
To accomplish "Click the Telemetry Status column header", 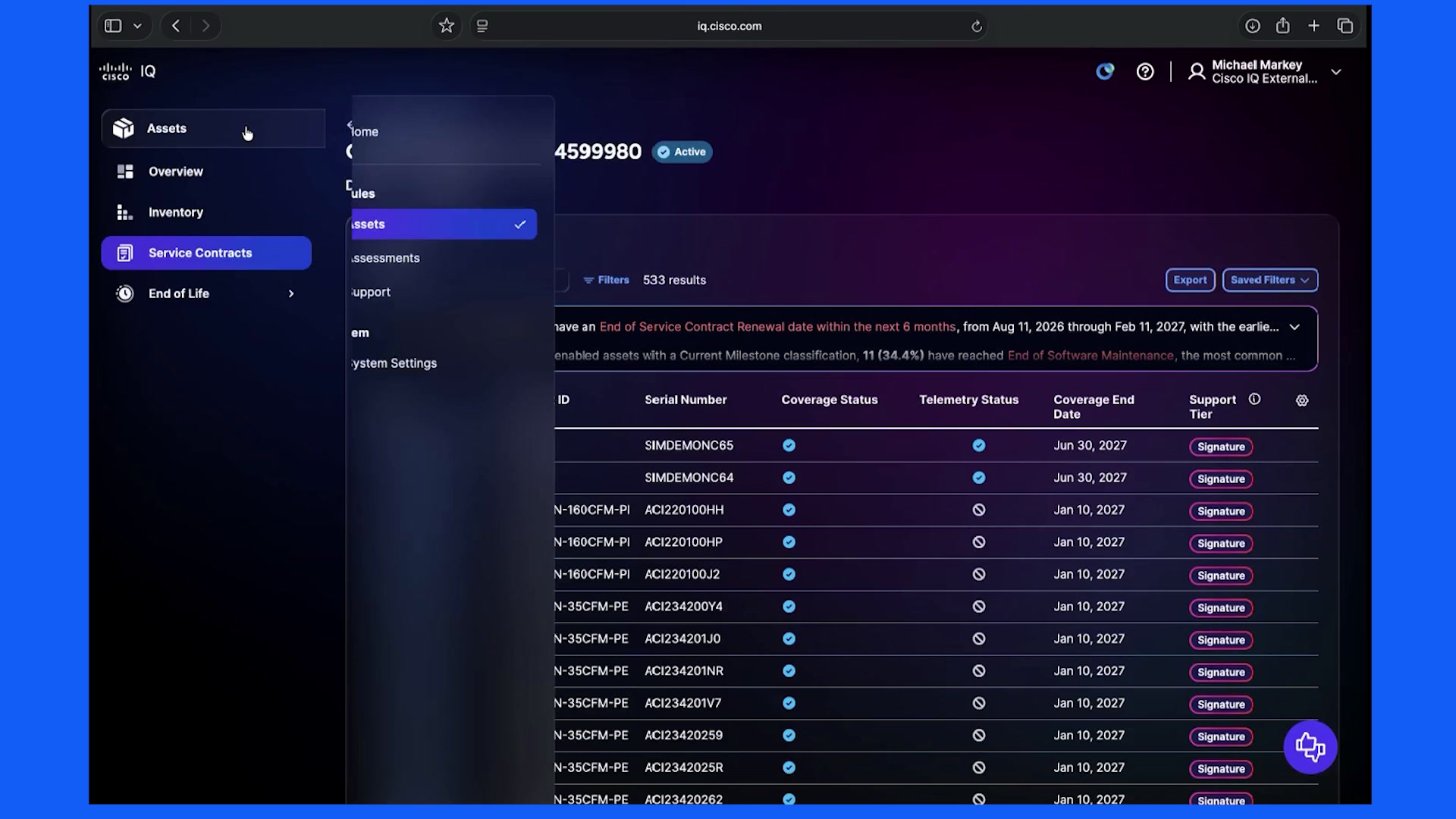I will tap(968, 400).
